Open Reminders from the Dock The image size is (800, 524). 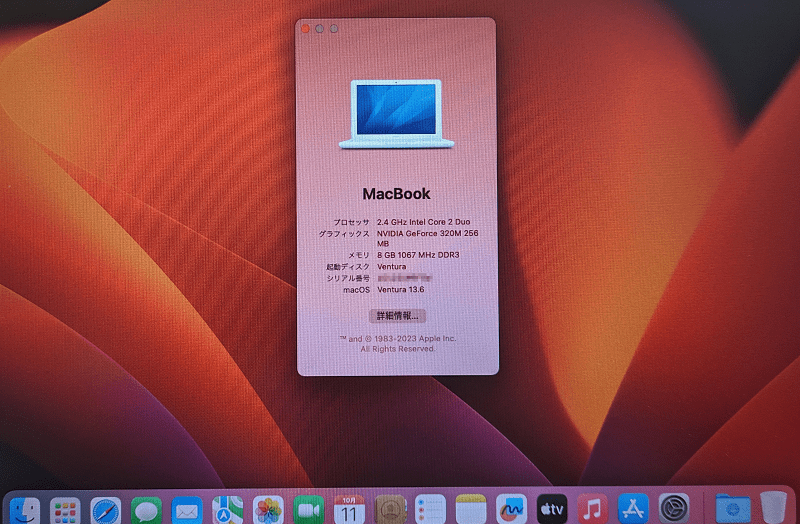pyautogui.click(x=430, y=510)
